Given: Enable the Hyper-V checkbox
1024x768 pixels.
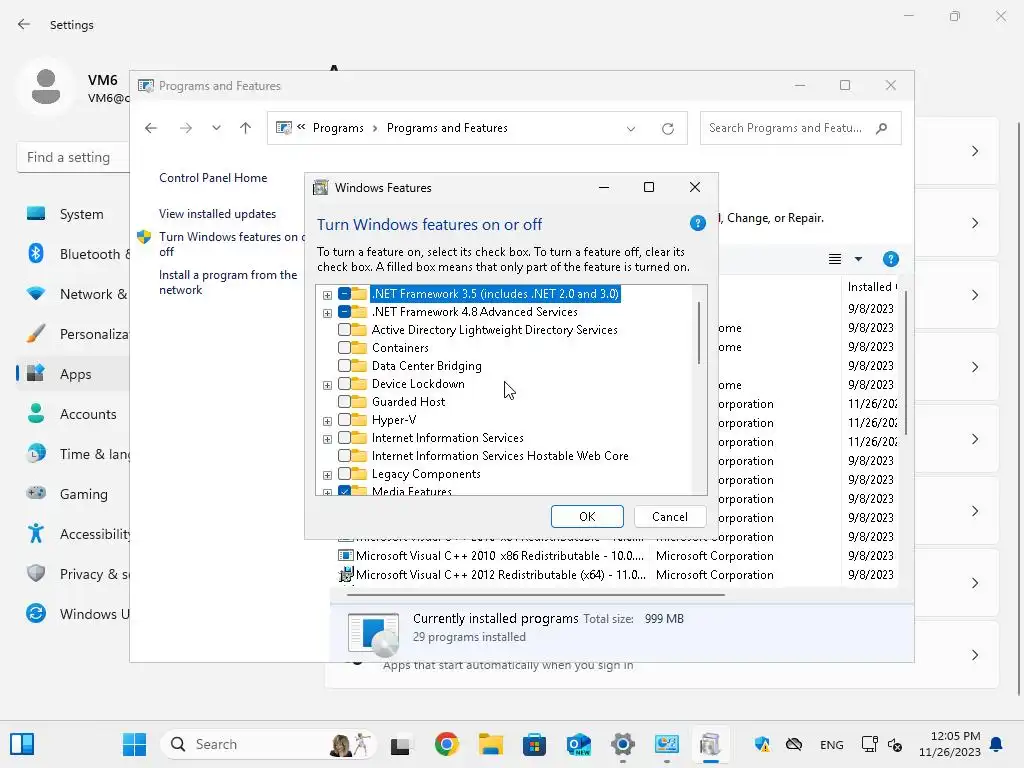Looking at the screenshot, I should [344, 420].
